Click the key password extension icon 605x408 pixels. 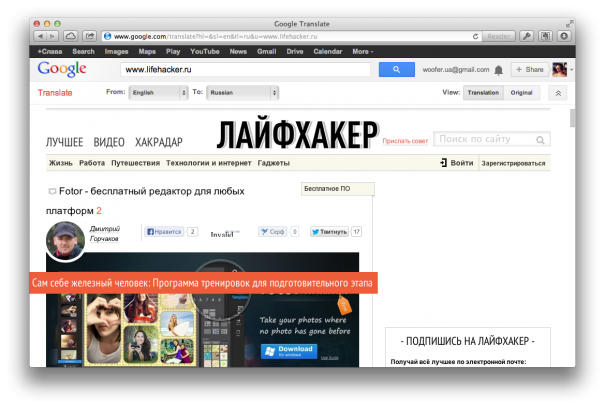pyautogui.click(x=527, y=36)
